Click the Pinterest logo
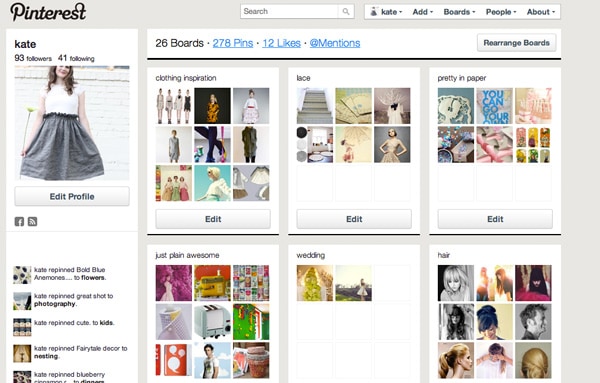This screenshot has height=383, width=600. [48, 12]
